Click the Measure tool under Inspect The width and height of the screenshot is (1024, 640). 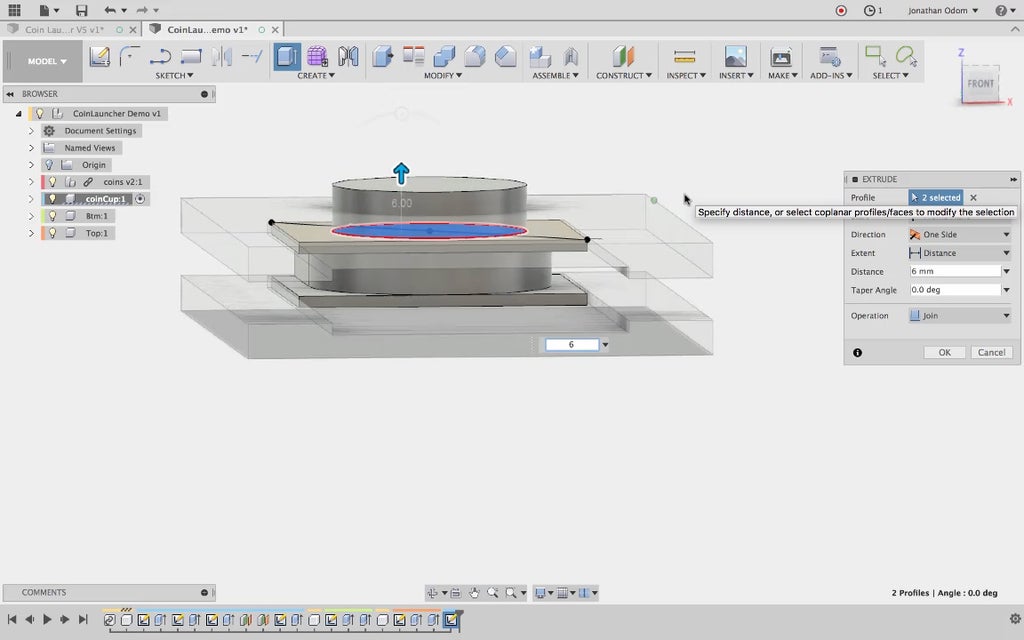point(684,57)
